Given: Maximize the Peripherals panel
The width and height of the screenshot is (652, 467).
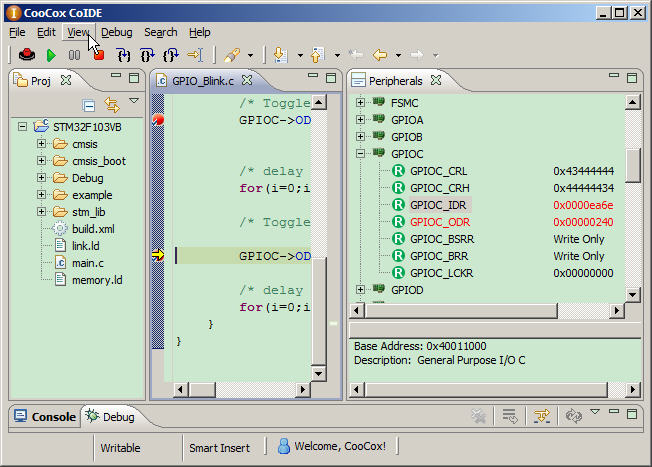Looking at the screenshot, I should coord(632,78).
